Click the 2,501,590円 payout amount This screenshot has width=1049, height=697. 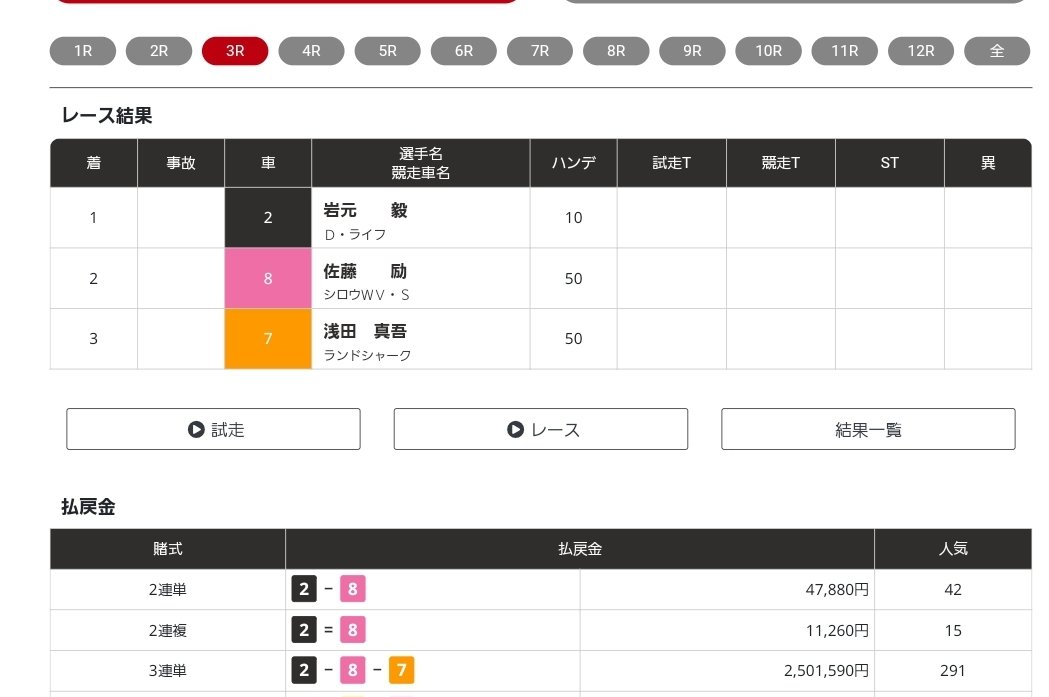click(x=826, y=670)
